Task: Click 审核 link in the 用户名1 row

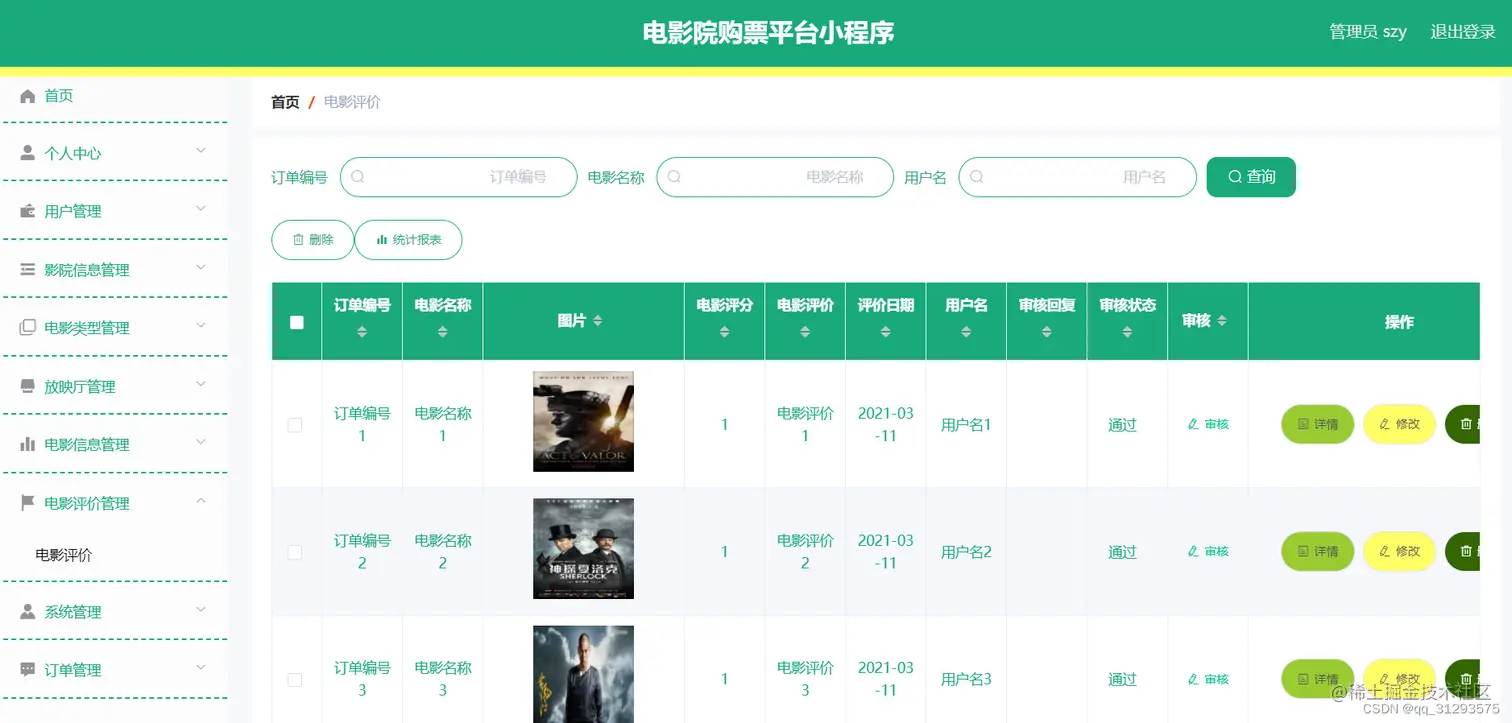Action: pos(1208,424)
